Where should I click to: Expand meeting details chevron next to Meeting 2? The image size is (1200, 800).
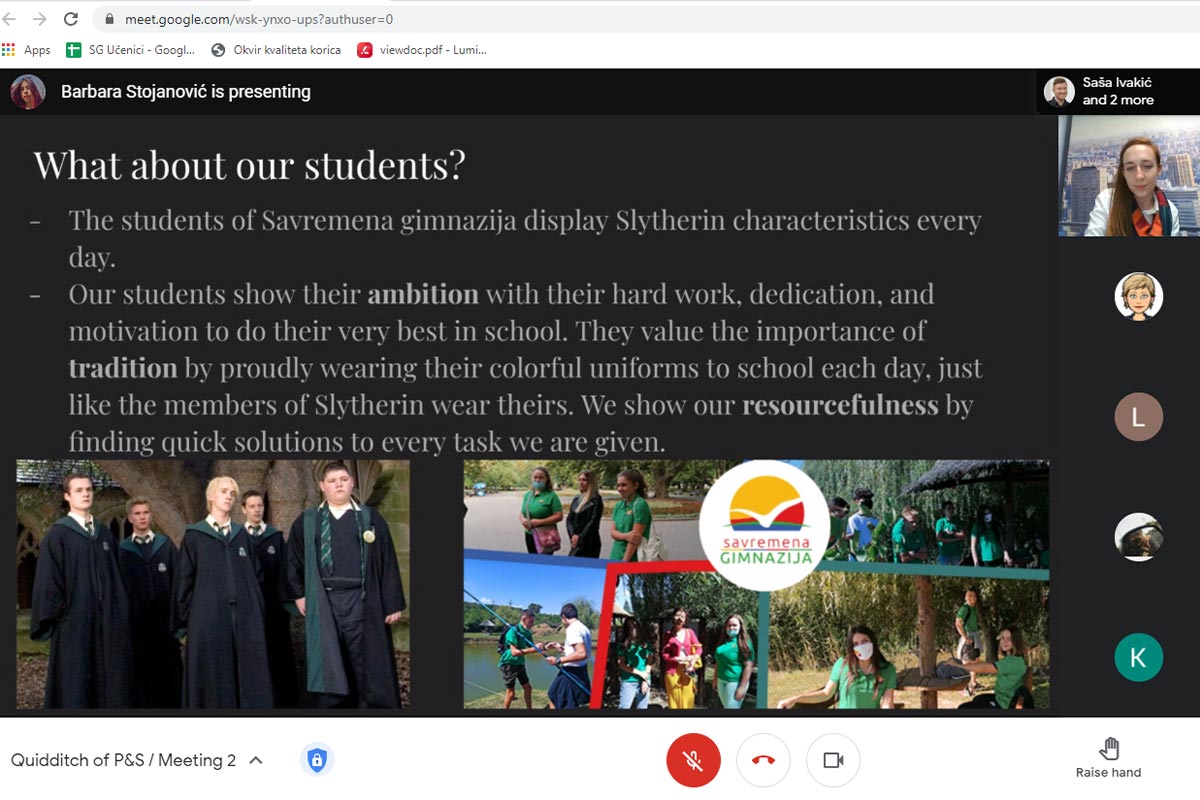click(x=255, y=760)
